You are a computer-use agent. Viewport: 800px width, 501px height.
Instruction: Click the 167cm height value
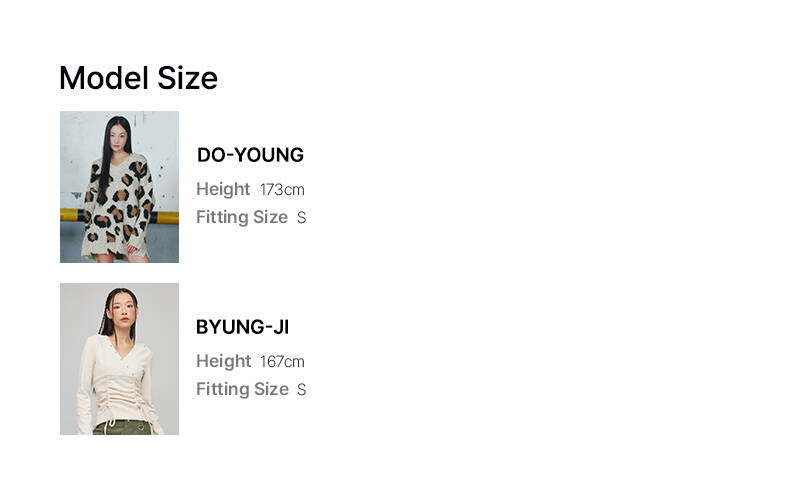click(x=282, y=362)
